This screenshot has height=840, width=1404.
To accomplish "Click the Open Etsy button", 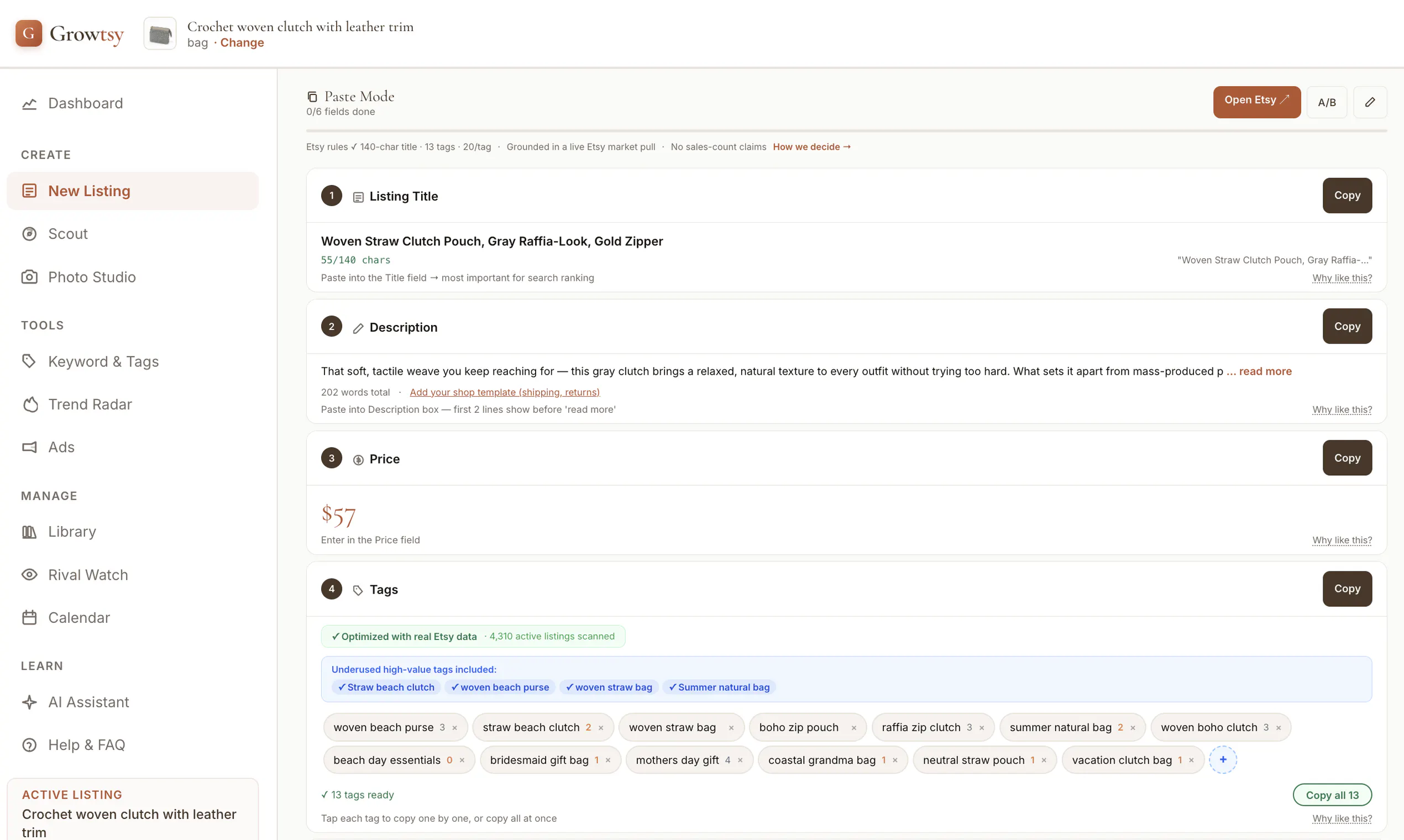I will pyautogui.click(x=1256, y=101).
